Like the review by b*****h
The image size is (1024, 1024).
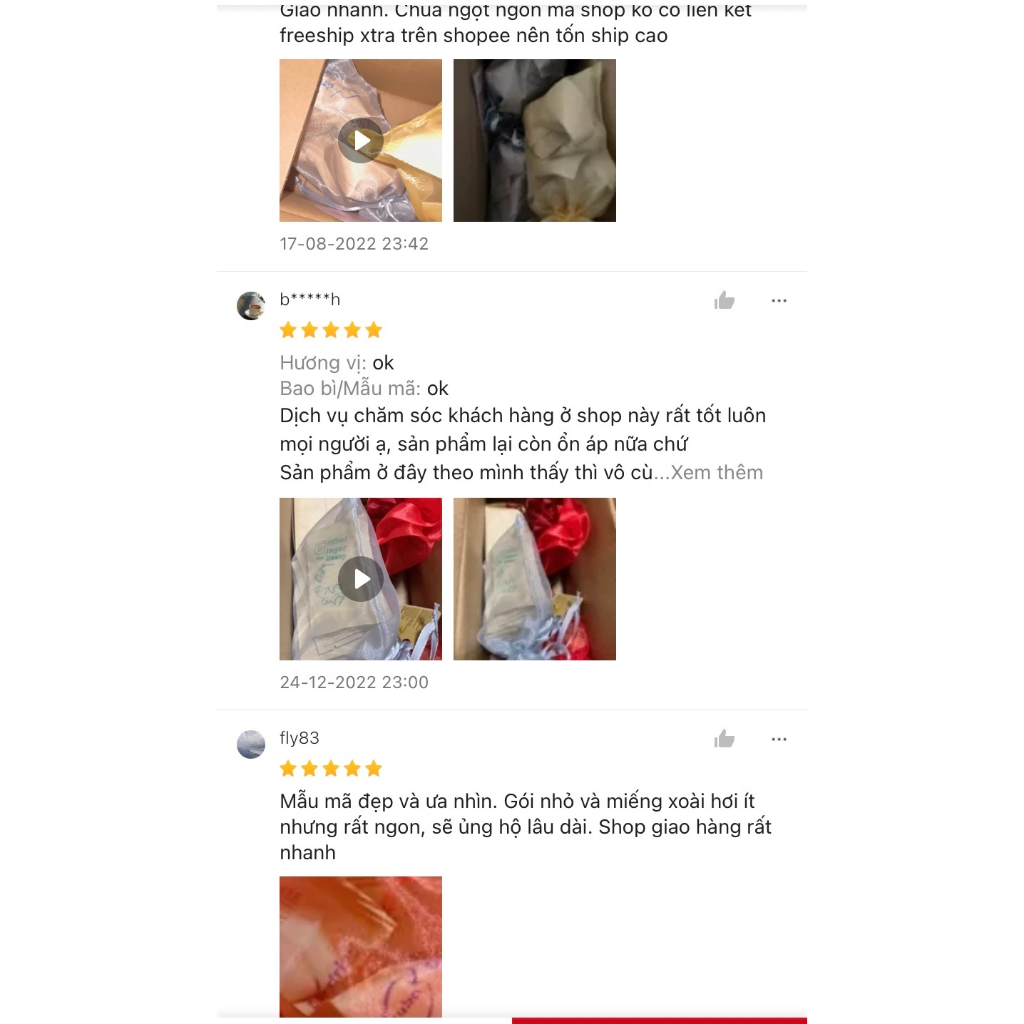pos(724,300)
